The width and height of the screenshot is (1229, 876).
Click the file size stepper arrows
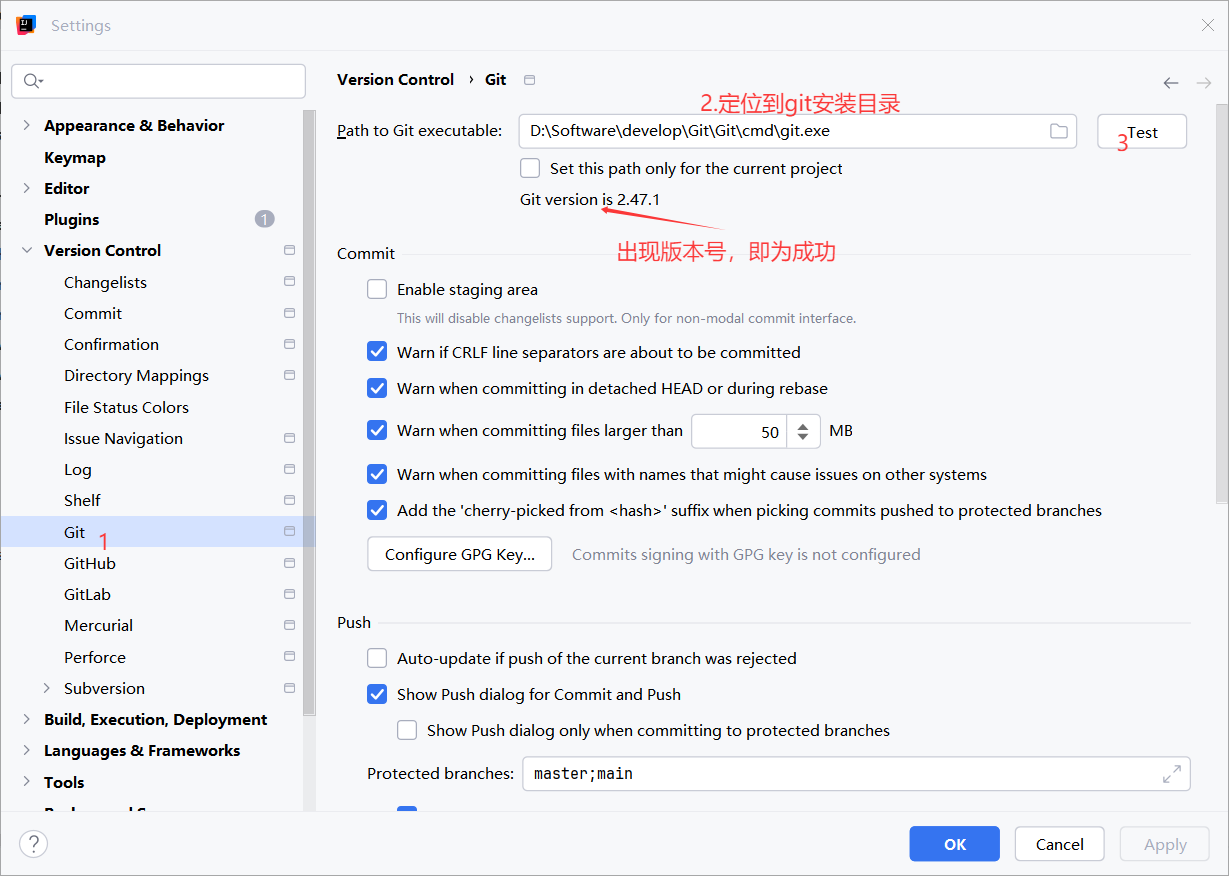coord(803,431)
